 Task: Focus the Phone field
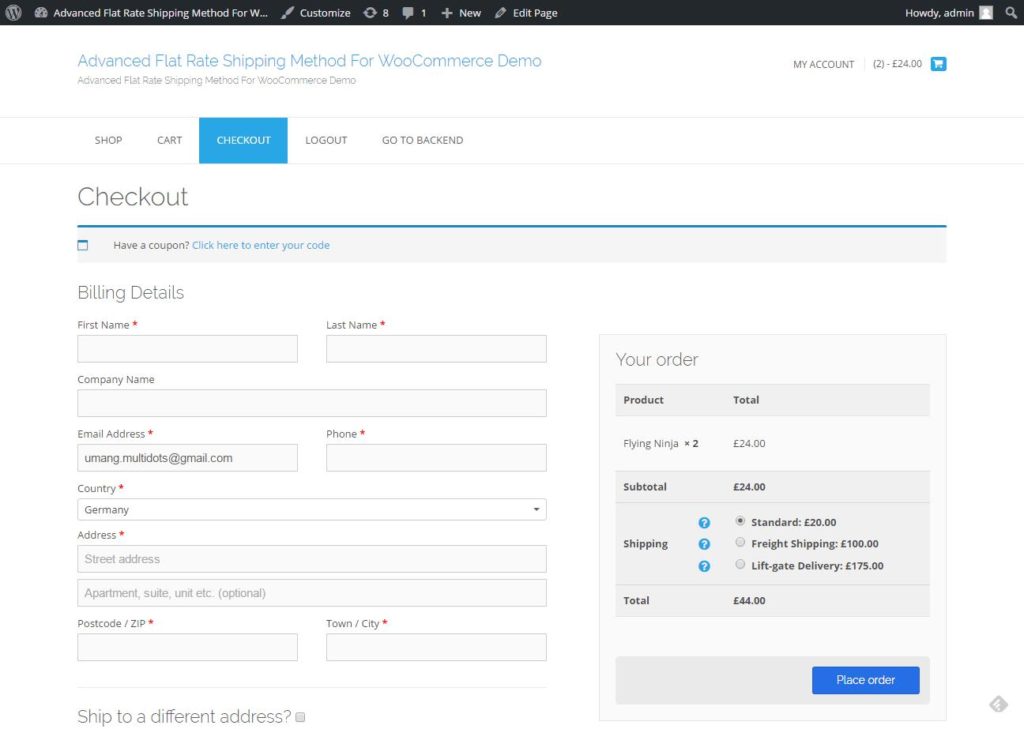point(436,458)
